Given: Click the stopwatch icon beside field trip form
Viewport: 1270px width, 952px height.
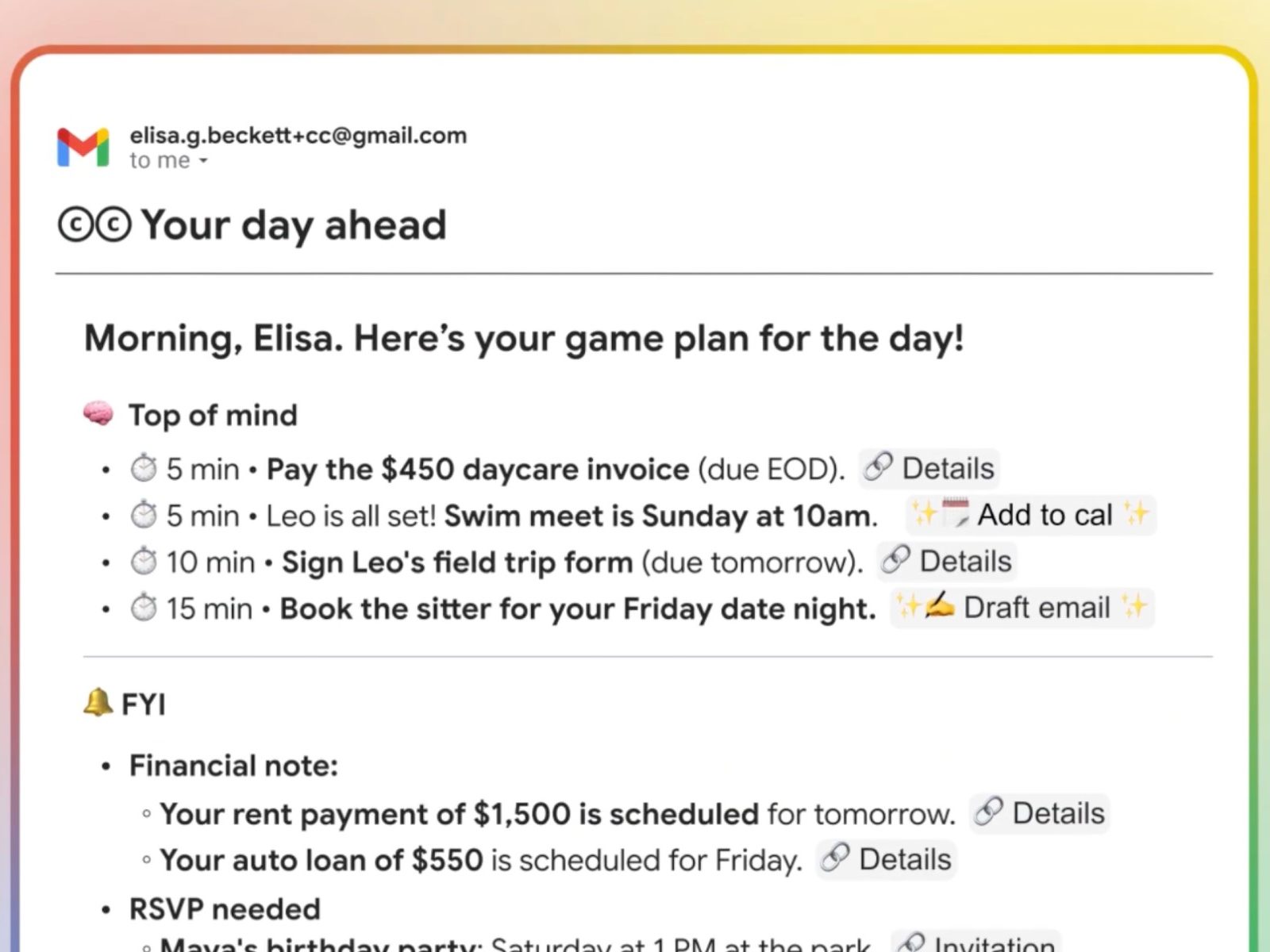Looking at the screenshot, I should point(144,562).
